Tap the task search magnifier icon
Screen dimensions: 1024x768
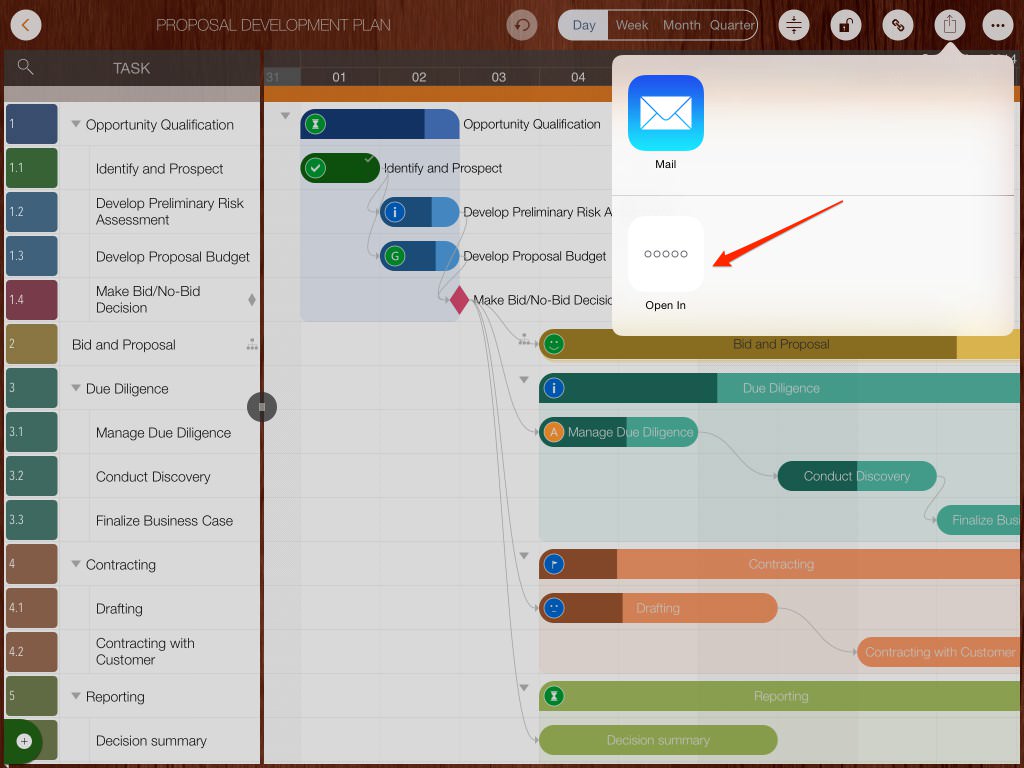click(26, 67)
